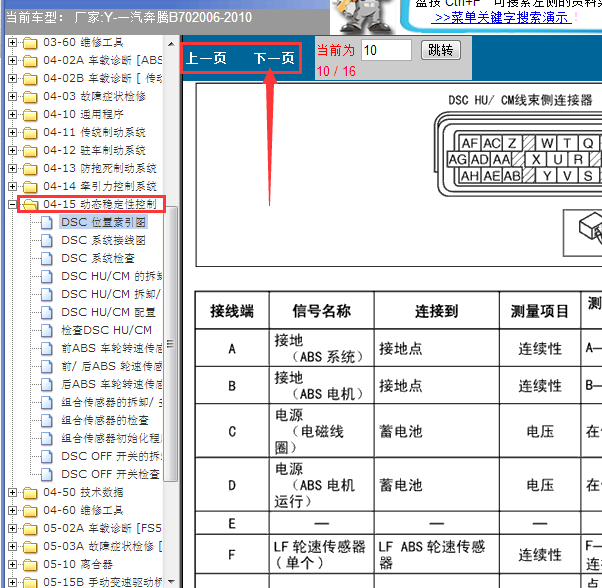The image size is (602, 588).
Task: Expand the 04-50 技术数据 node
Action: [12, 492]
